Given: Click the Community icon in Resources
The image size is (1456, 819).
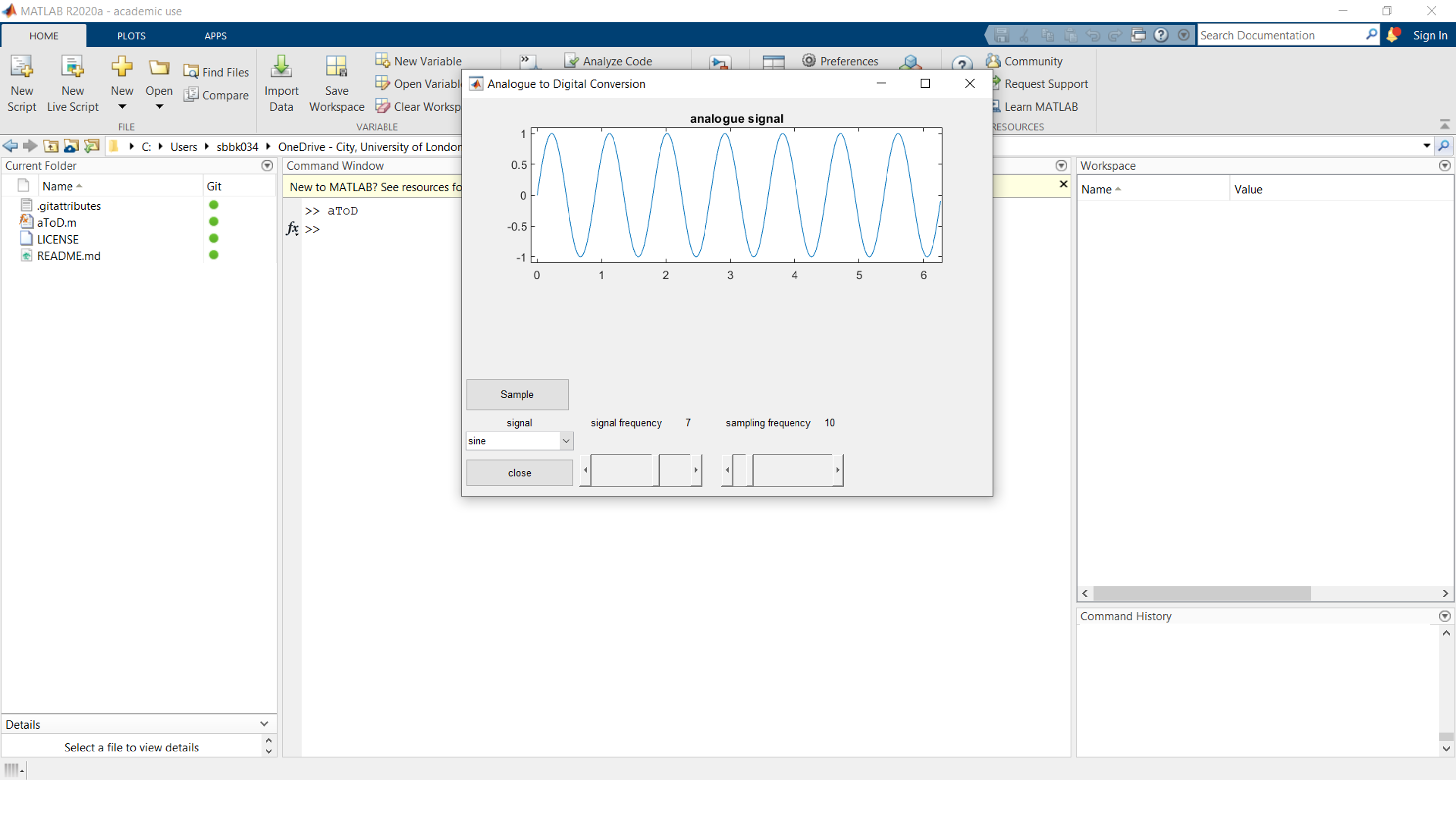Looking at the screenshot, I should (993, 61).
